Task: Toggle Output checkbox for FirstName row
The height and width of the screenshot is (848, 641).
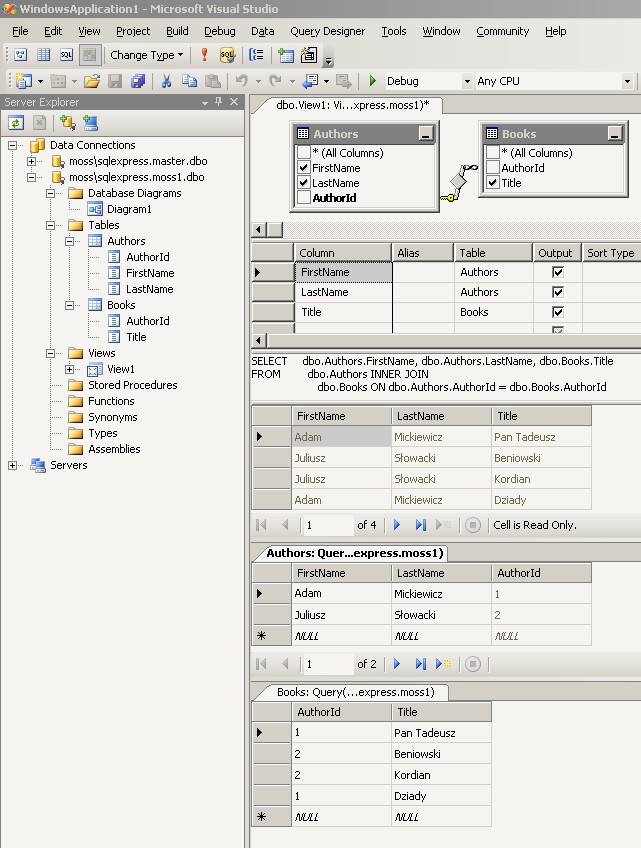Action: click(558, 272)
